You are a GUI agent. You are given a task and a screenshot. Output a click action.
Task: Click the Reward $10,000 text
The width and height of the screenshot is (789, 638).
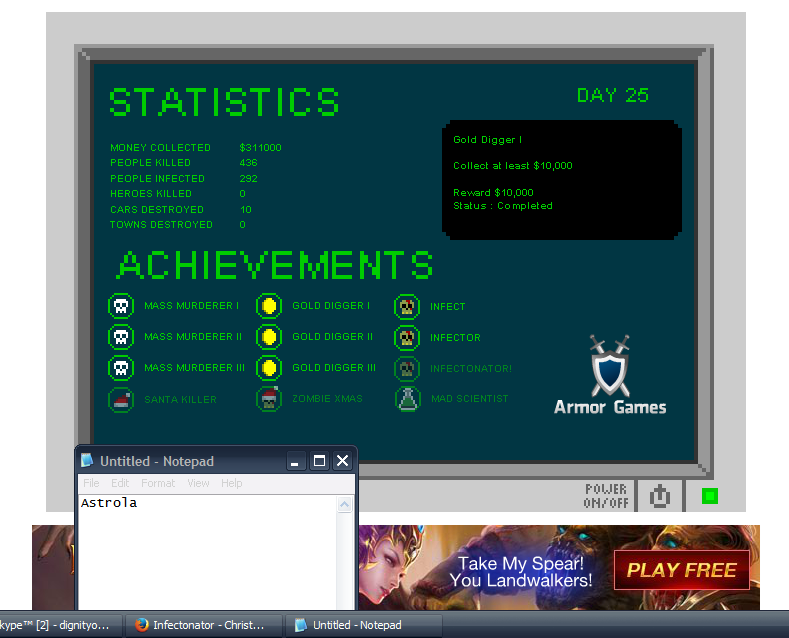point(494,193)
